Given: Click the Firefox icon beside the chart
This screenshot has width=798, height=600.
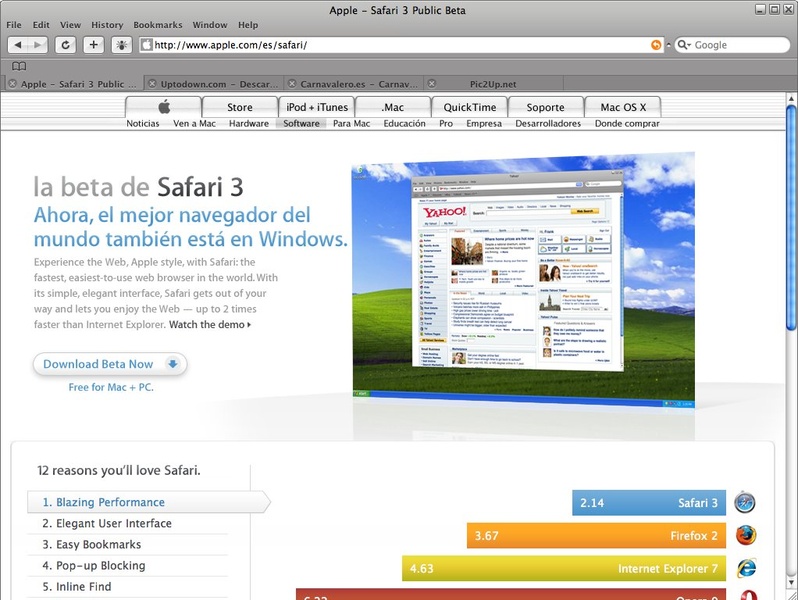Looking at the screenshot, I should click(x=744, y=535).
